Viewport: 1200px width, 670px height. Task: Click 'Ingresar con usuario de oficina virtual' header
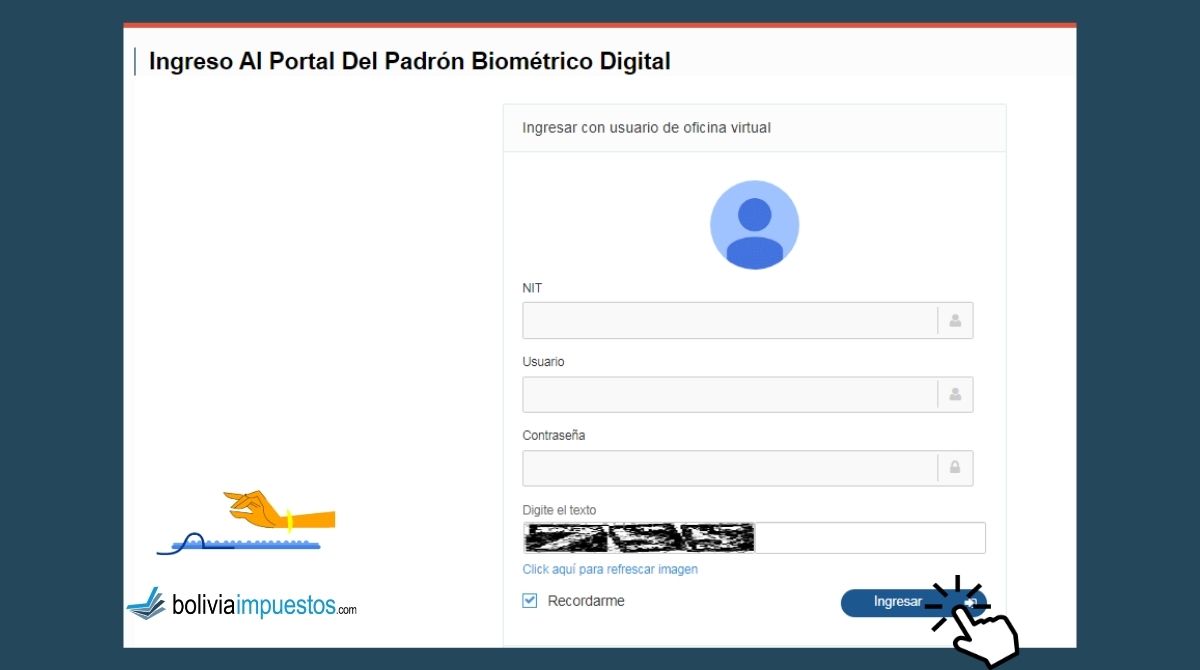click(646, 128)
